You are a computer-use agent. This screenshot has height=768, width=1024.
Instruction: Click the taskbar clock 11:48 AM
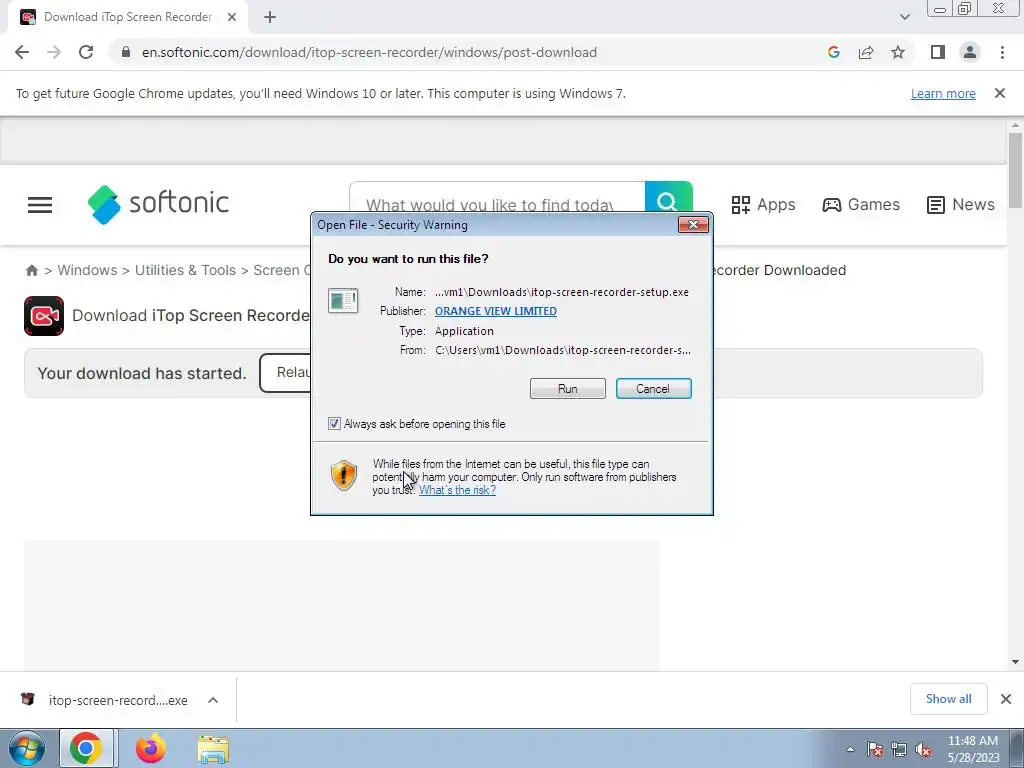(x=972, y=749)
